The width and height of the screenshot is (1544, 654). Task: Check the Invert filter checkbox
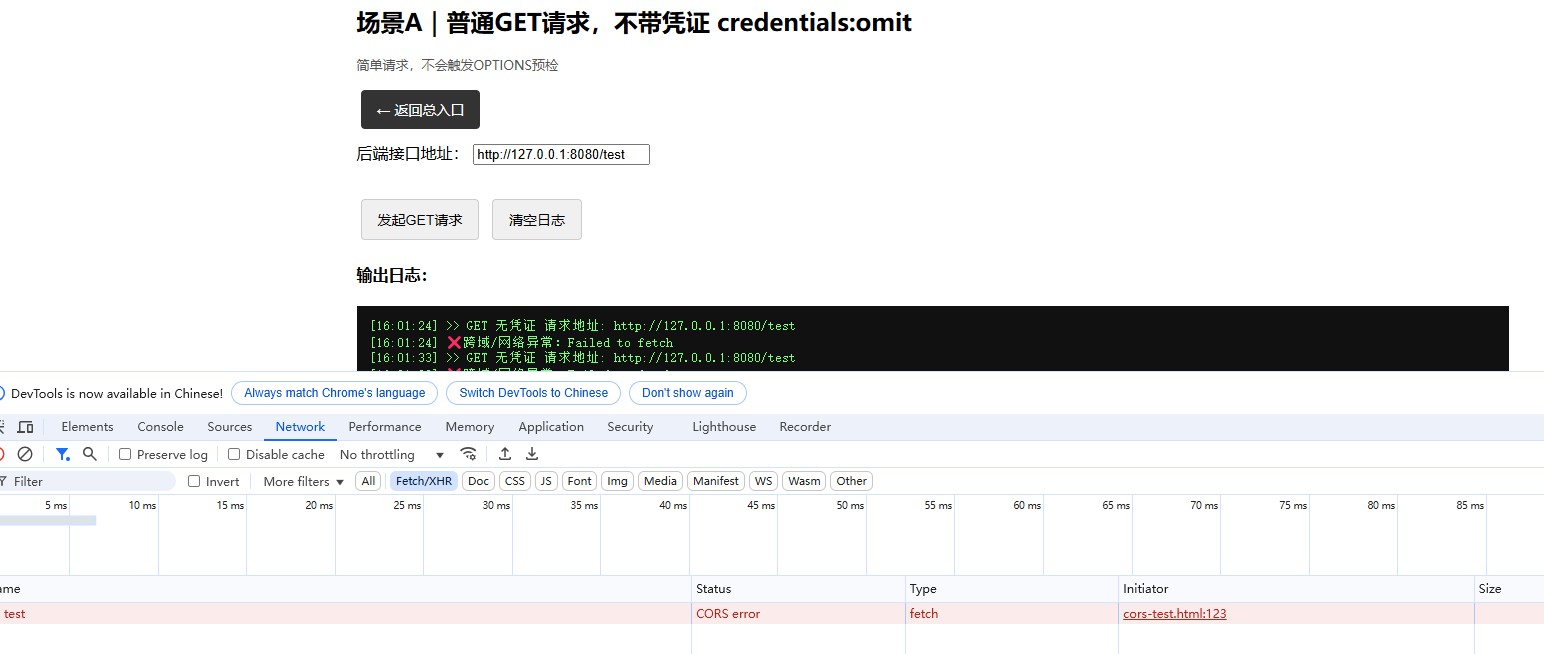[194, 481]
